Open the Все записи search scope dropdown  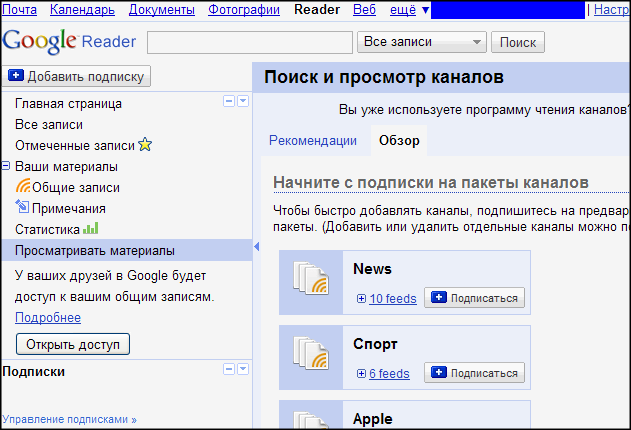pyautogui.click(x=422, y=42)
